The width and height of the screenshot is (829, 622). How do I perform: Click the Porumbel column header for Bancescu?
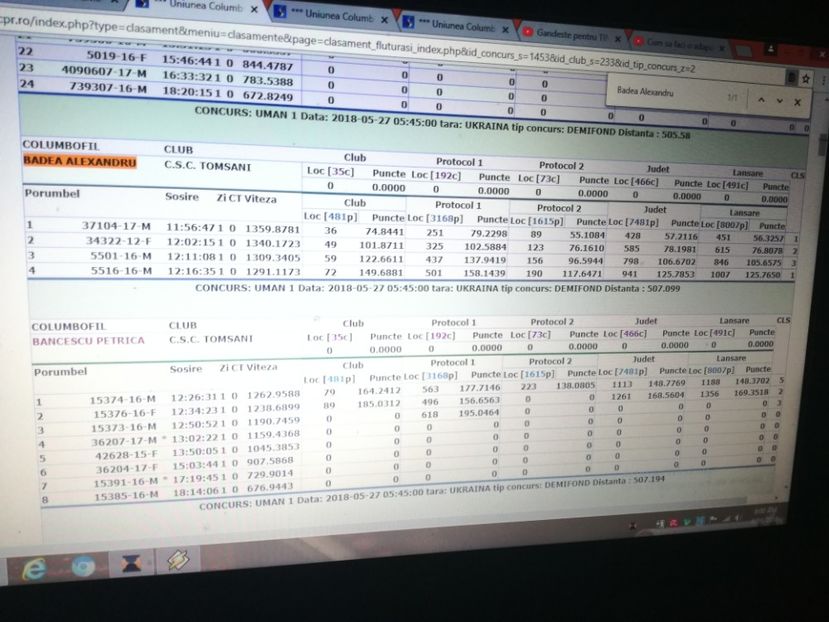point(63,370)
